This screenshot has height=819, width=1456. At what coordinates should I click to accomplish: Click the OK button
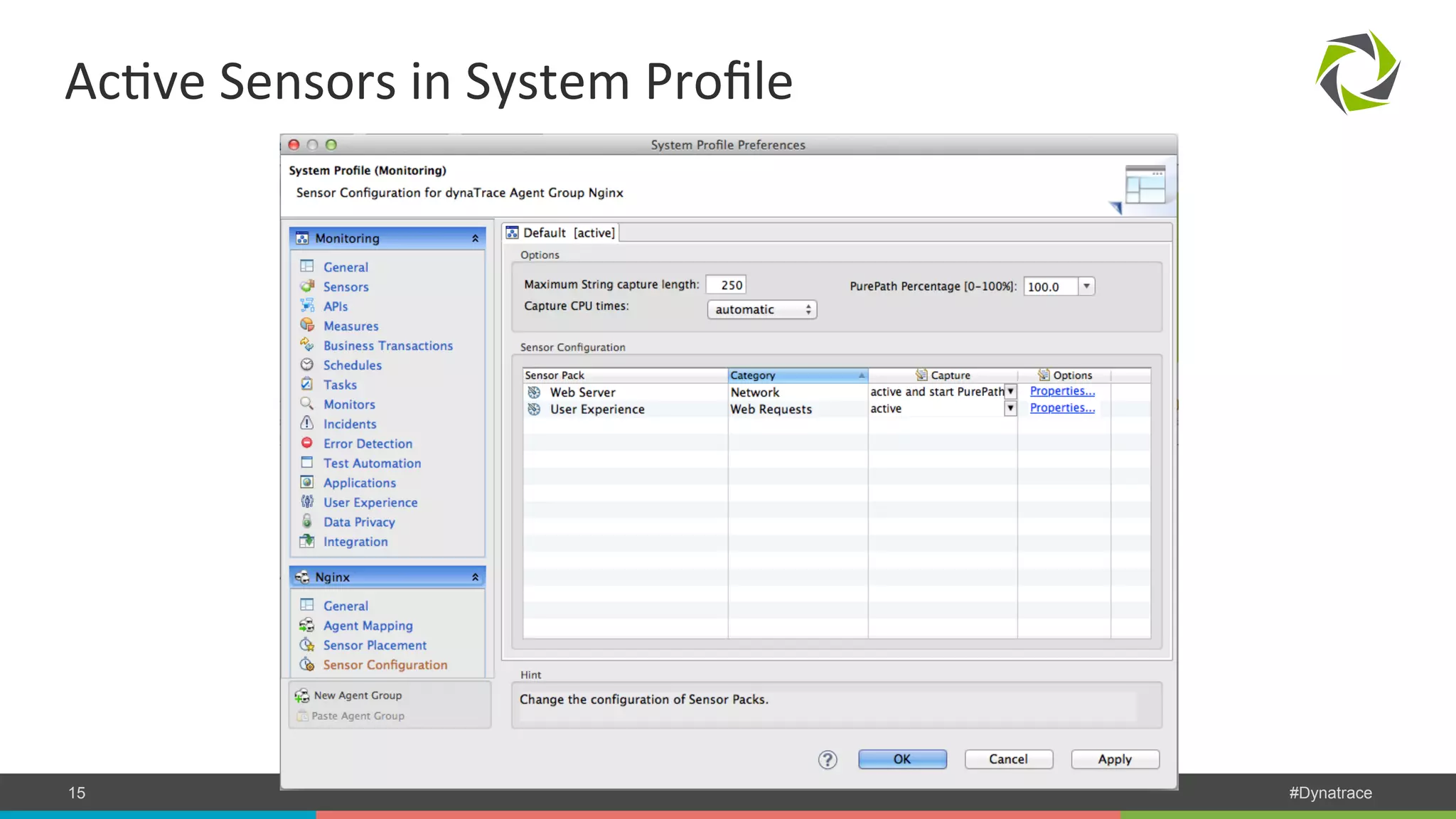tap(902, 759)
